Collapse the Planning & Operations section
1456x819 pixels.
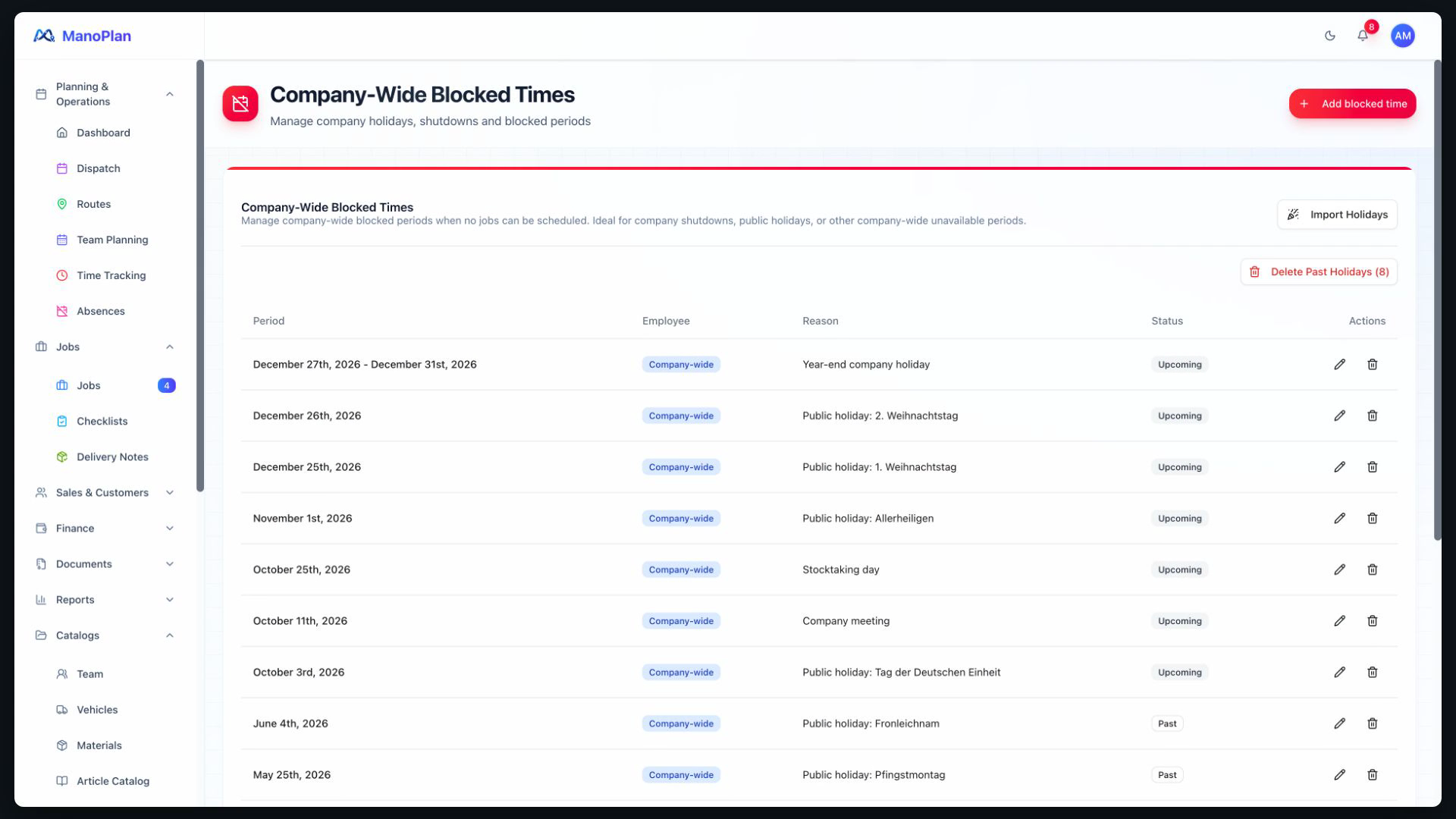click(105, 94)
